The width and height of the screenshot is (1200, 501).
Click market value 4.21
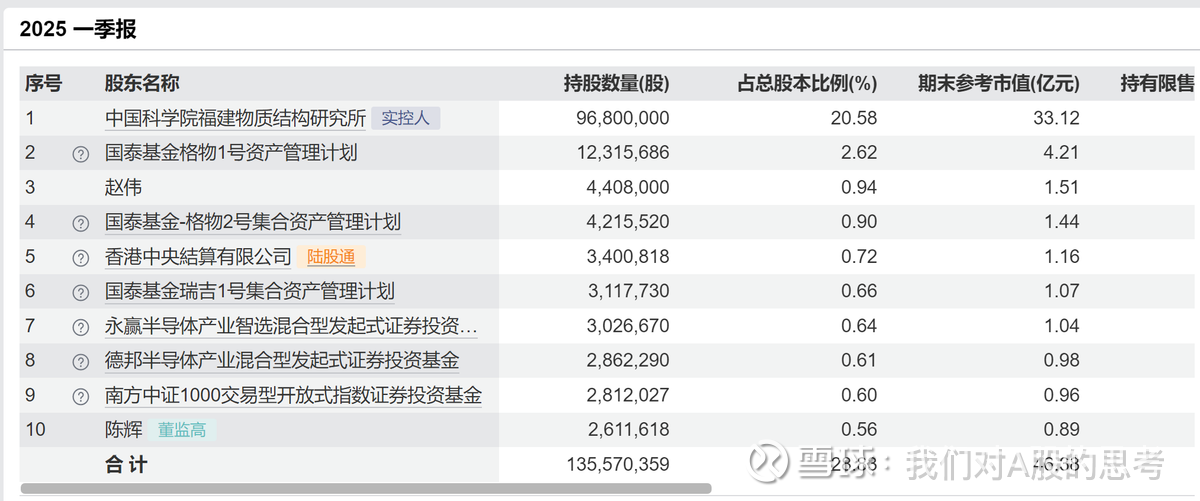pos(1061,153)
